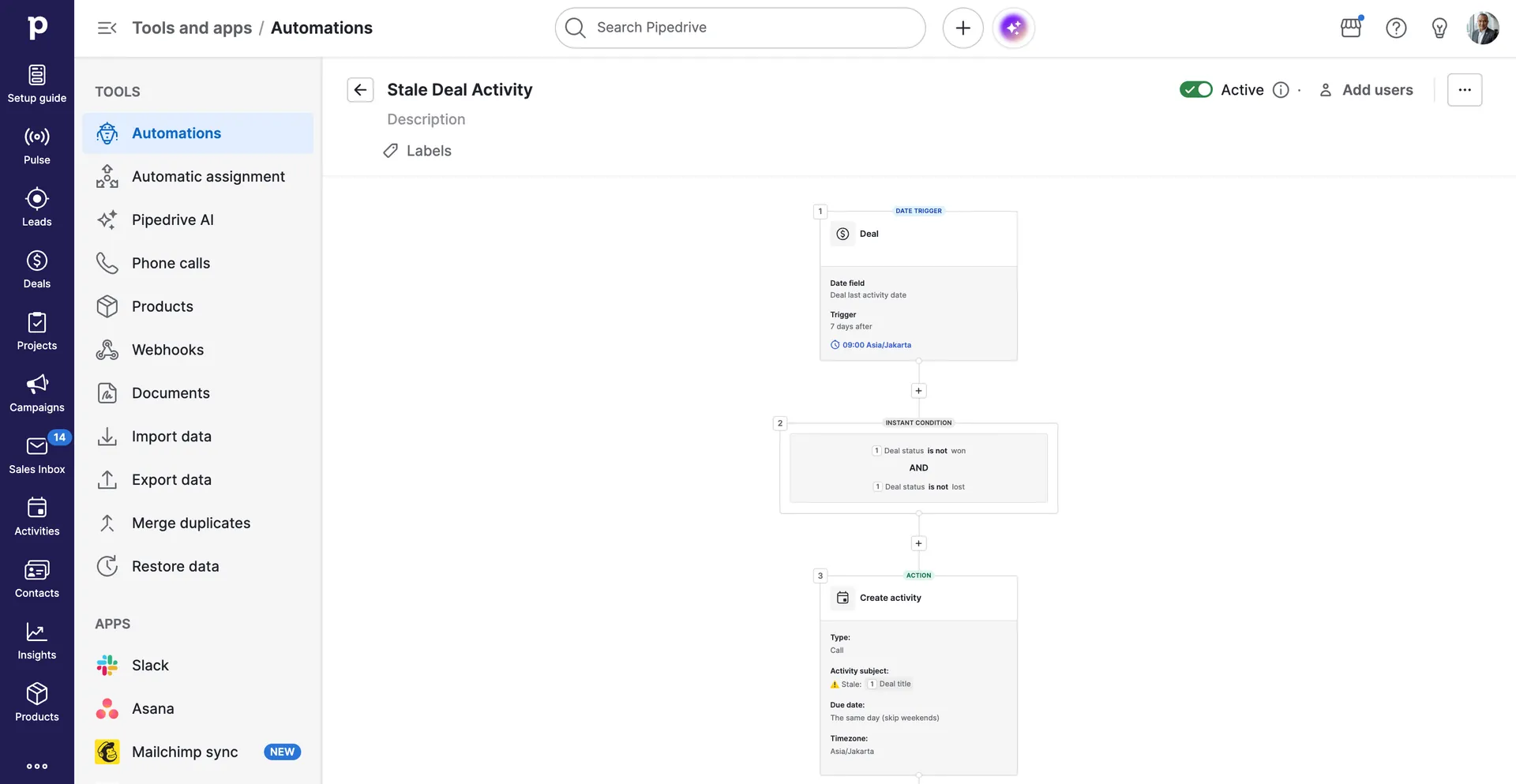The width and height of the screenshot is (1516, 784).
Task: Go to Tools and apps breadcrumb
Action: pos(192,28)
